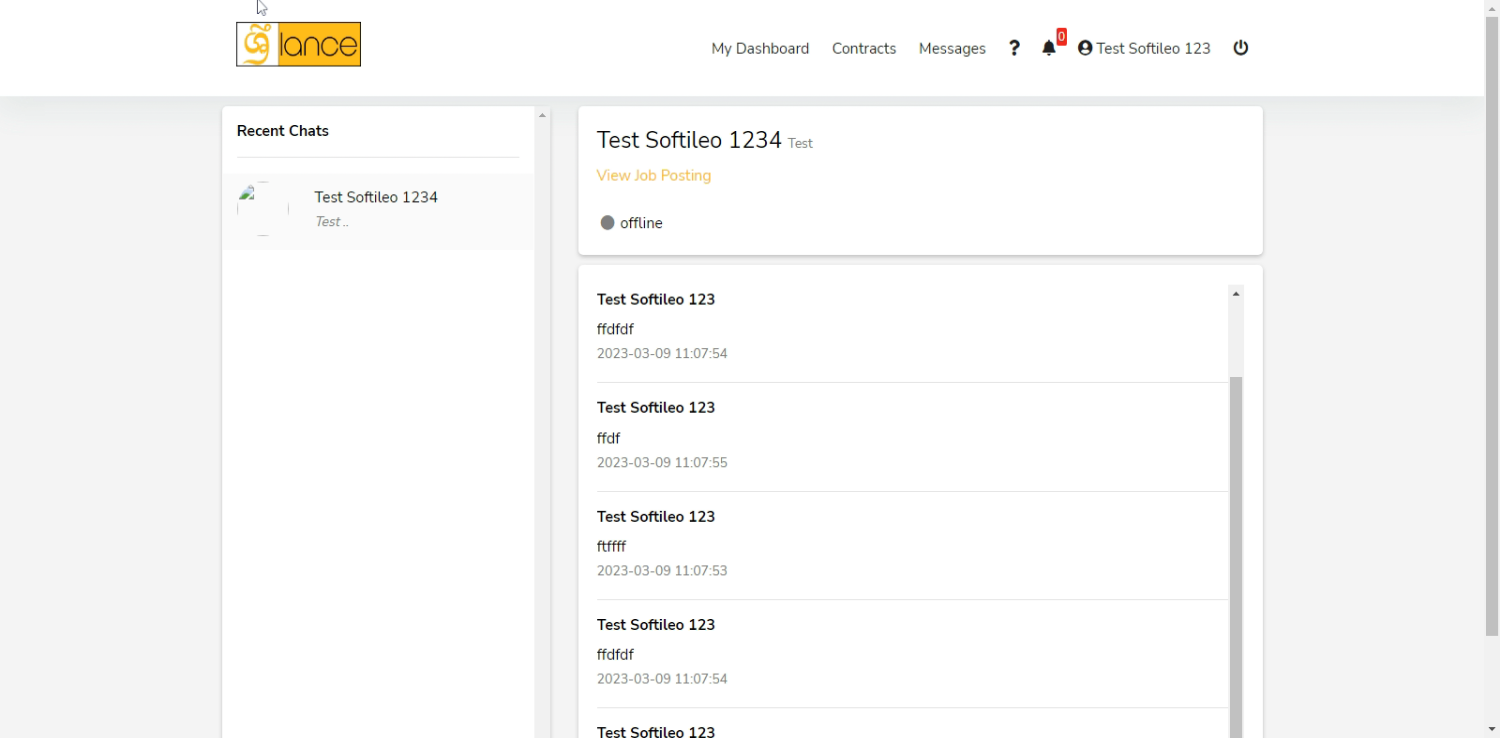The image size is (1500, 738).
Task: Open Test Softileo 123 account menu
Action: click(1153, 48)
